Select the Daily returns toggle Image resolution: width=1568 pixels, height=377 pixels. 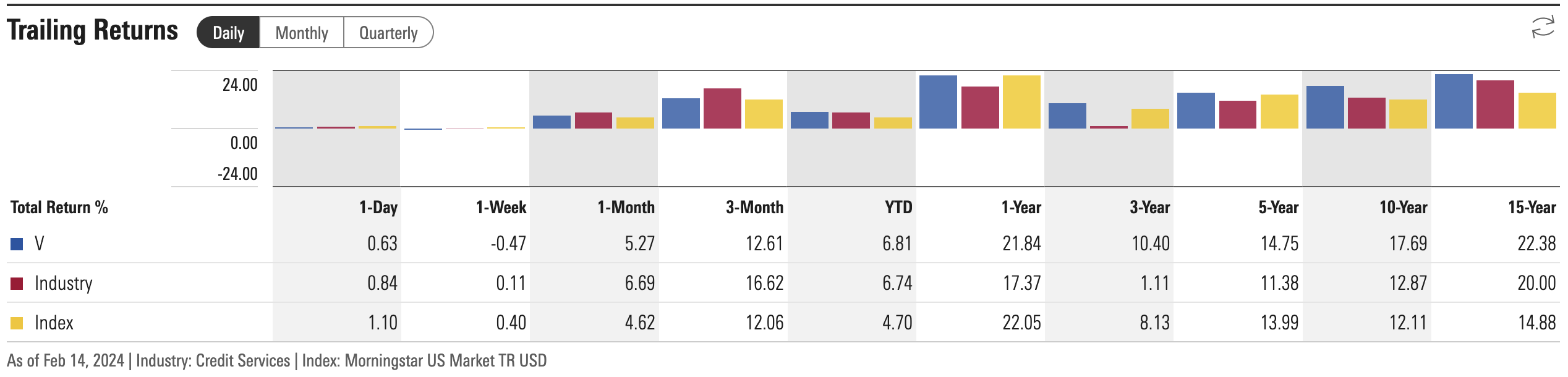pos(228,33)
